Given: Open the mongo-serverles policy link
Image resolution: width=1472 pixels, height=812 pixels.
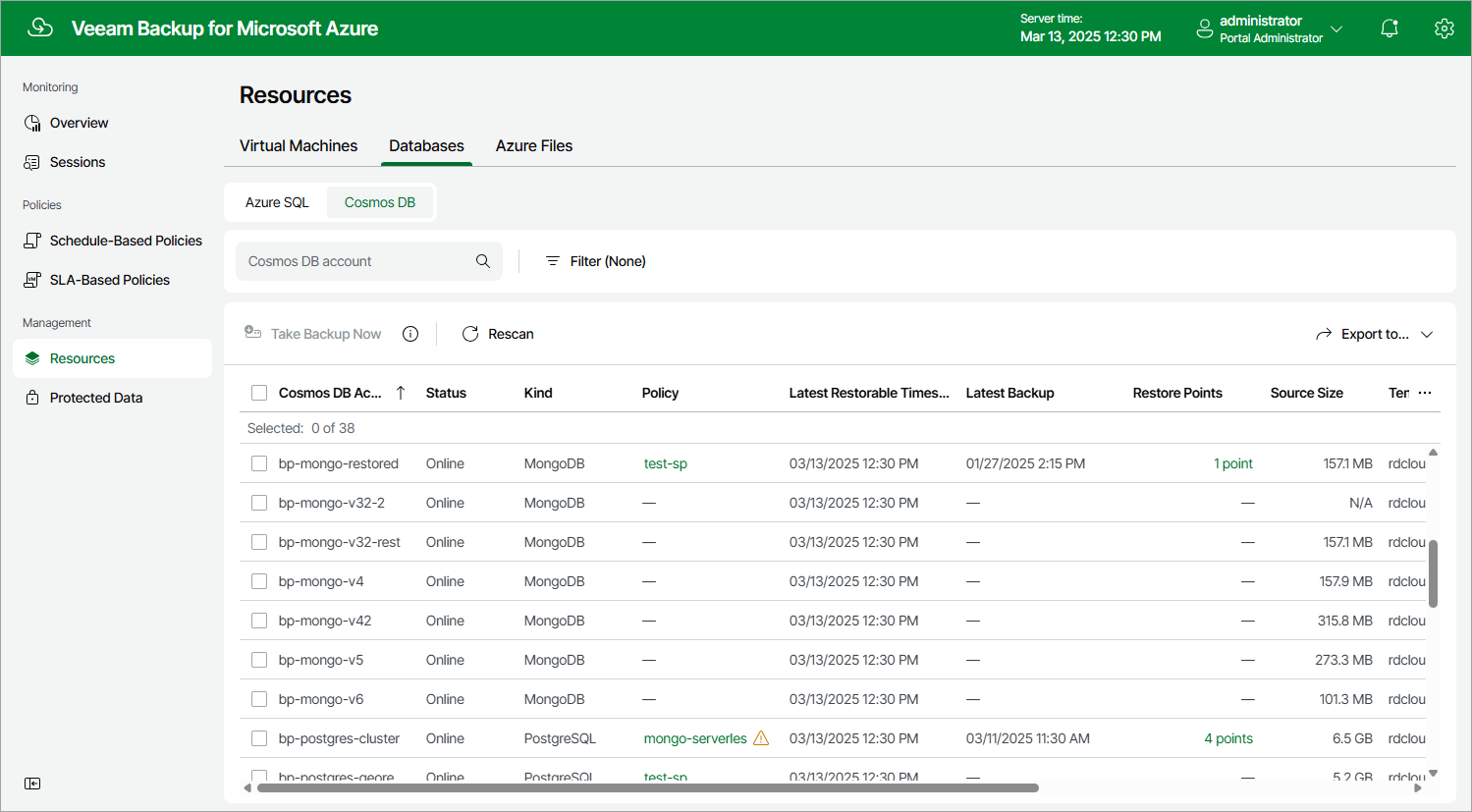Looking at the screenshot, I should click(x=695, y=738).
